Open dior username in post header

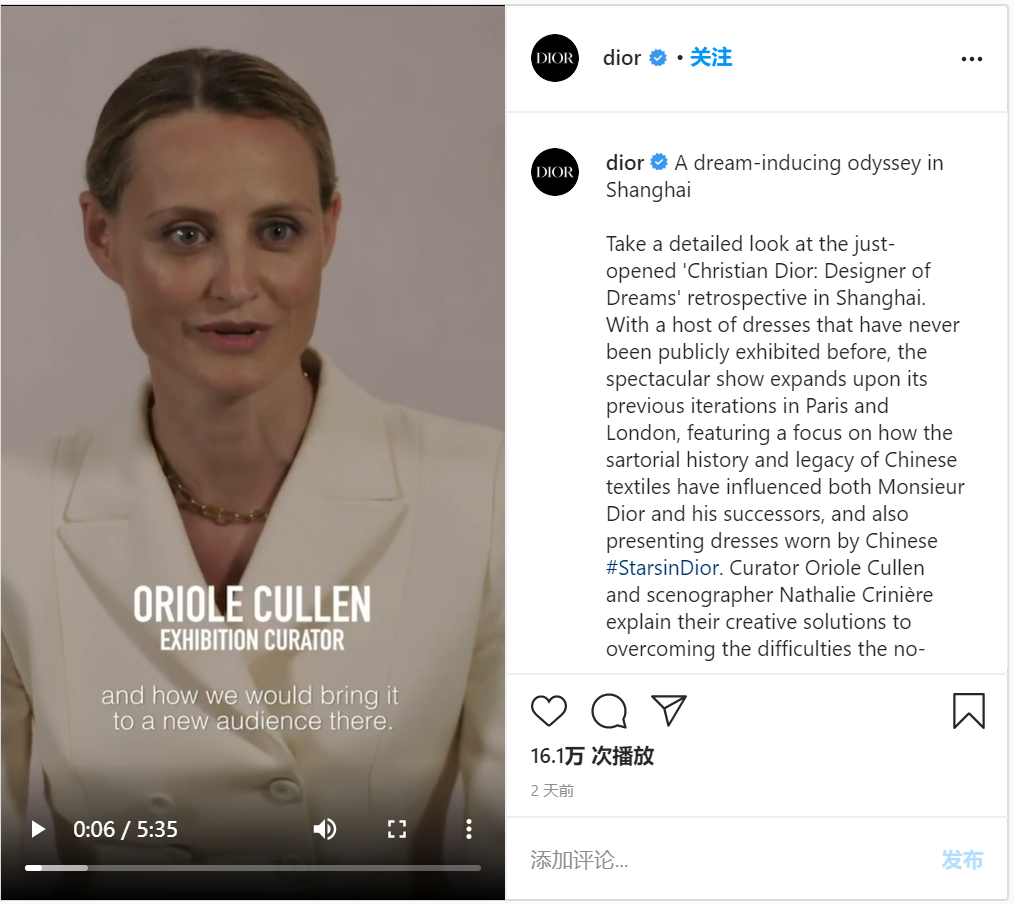[x=621, y=58]
